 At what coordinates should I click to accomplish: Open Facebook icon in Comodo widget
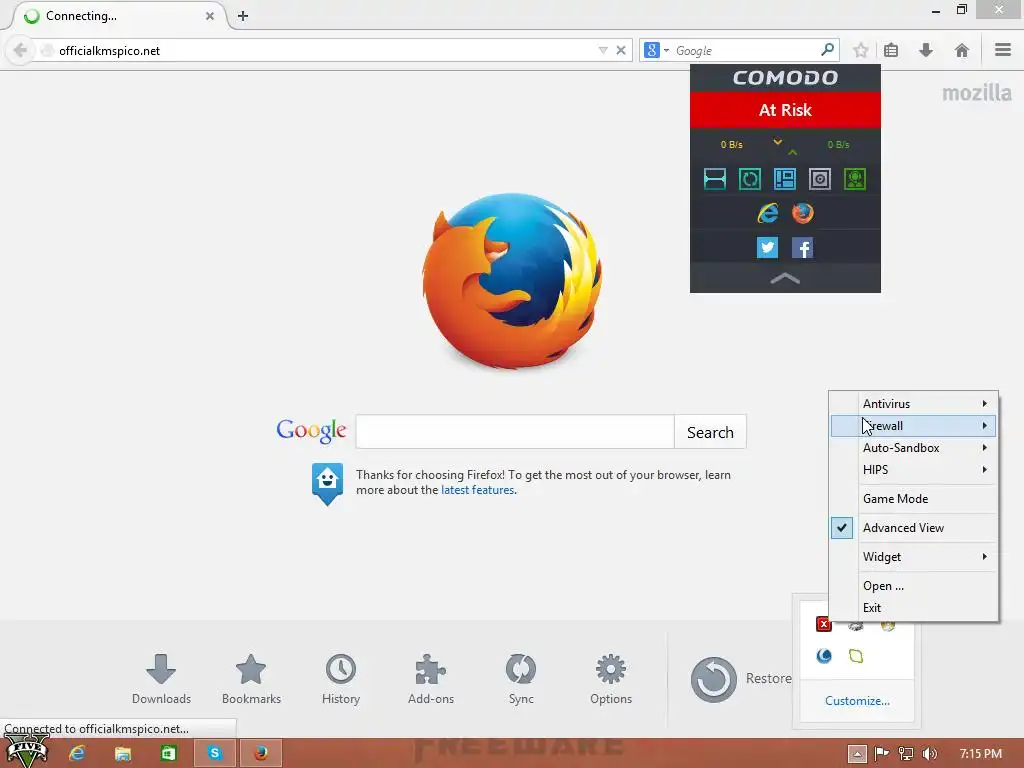(x=803, y=248)
